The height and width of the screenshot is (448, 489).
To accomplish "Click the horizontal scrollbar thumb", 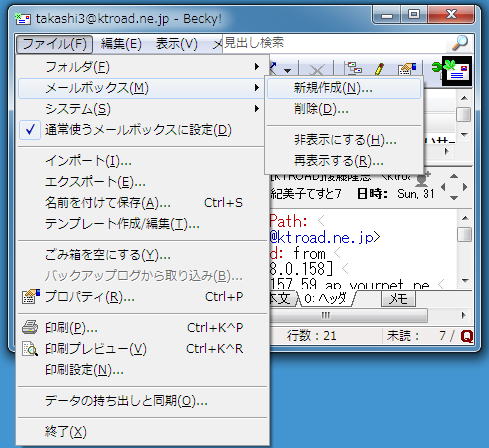I will pos(348,315).
